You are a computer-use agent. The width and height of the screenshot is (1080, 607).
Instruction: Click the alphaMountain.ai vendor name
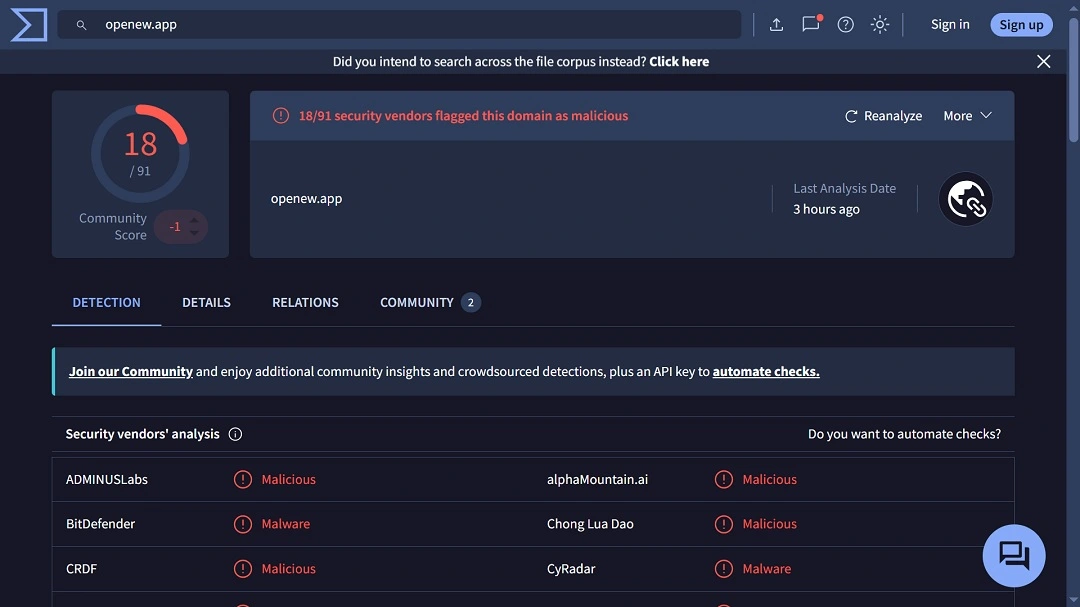pyautogui.click(x=597, y=480)
